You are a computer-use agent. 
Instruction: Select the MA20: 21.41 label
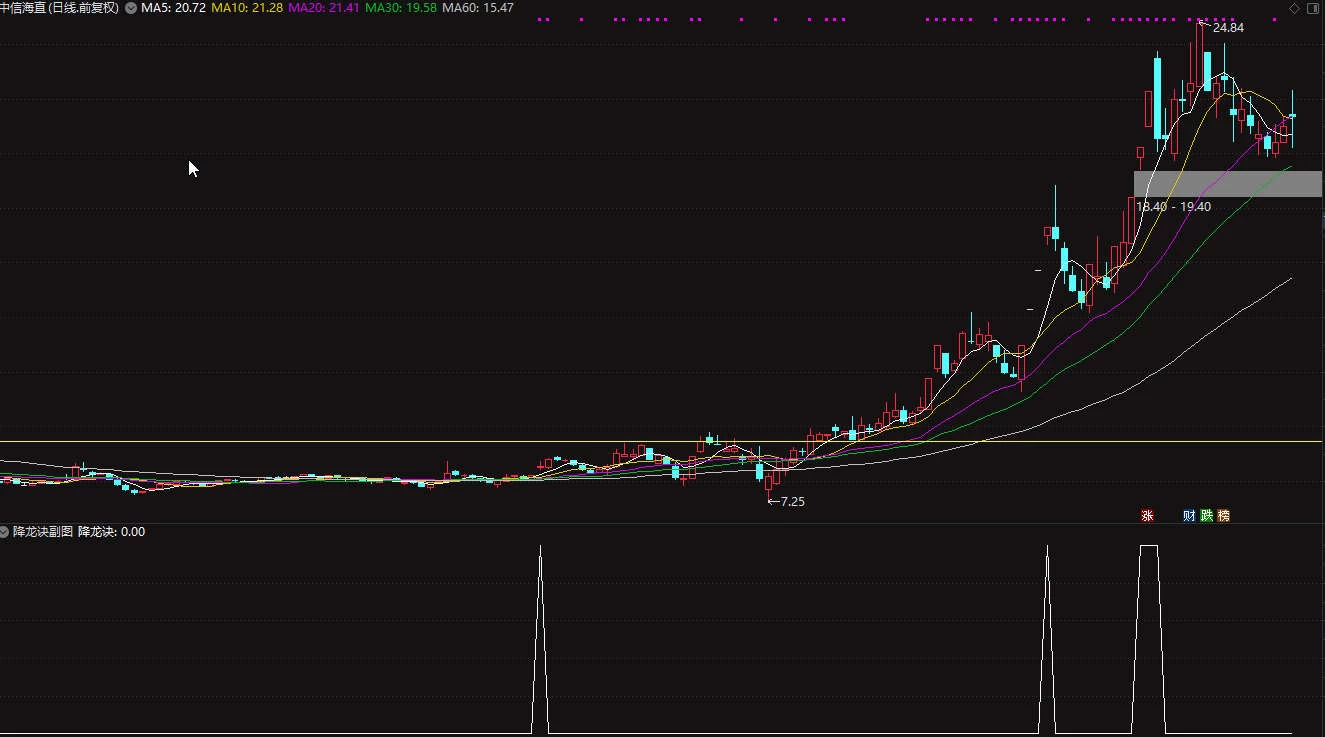click(x=324, y=8)
